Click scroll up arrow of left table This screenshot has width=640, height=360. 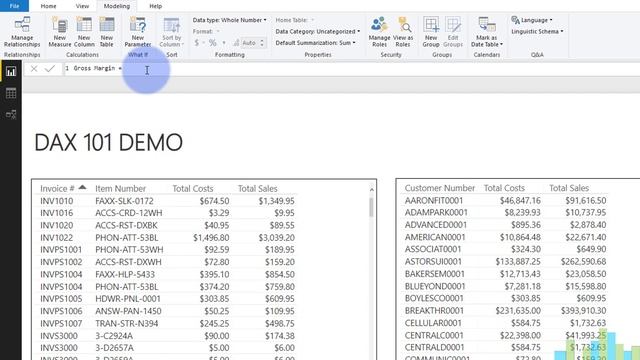[371, 189]
